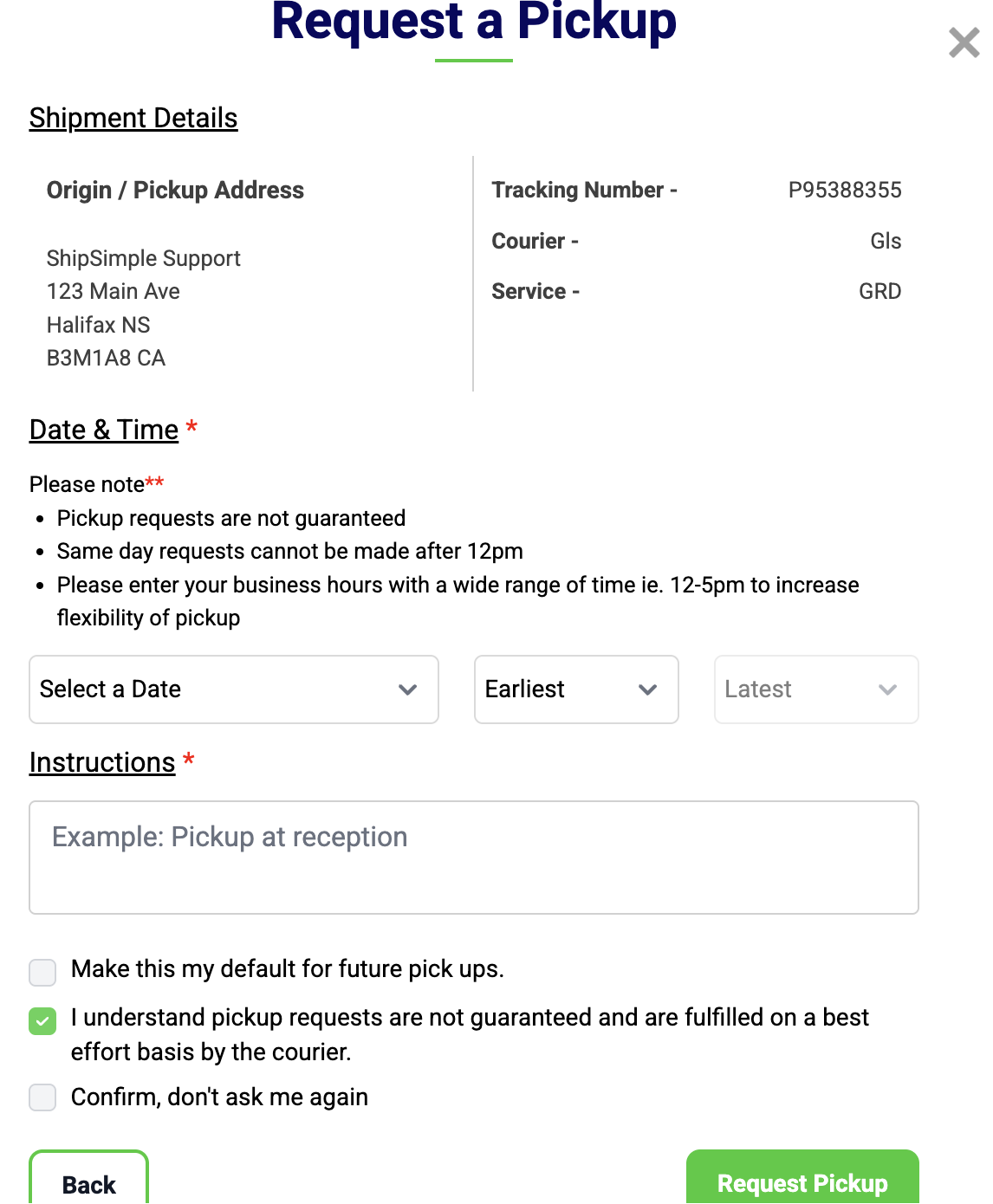Close the Request a Pickup dialog
Viewport: 993px width, 1204px height.
click(964, 42)
